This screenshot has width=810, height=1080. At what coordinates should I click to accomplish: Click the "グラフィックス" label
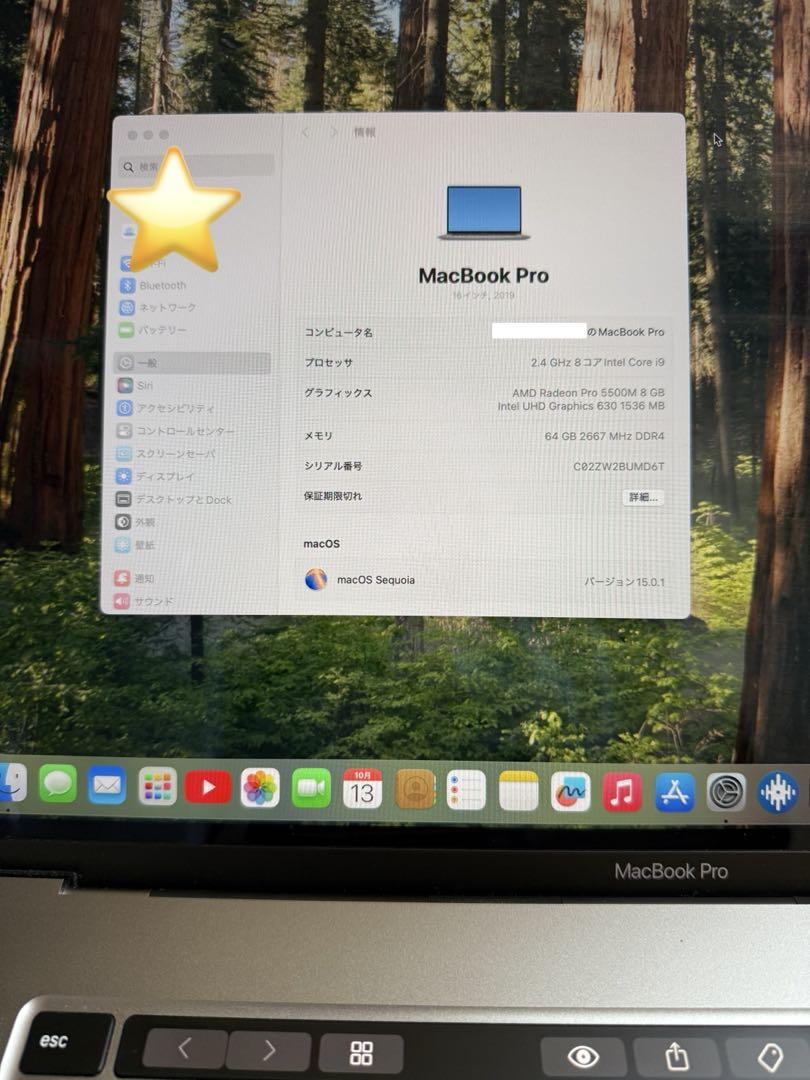338,393
